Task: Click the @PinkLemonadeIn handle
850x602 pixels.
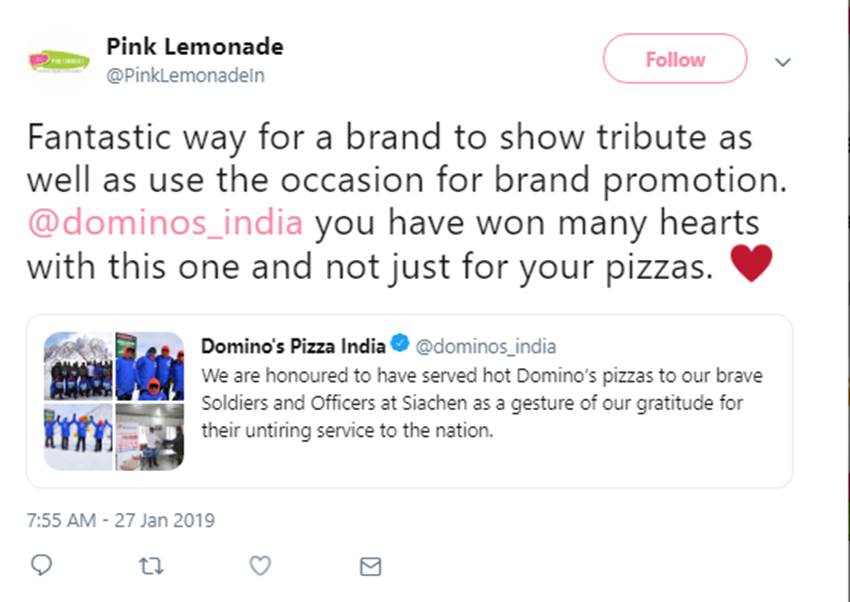Action: pyautogui.click(x=185, y=75)
